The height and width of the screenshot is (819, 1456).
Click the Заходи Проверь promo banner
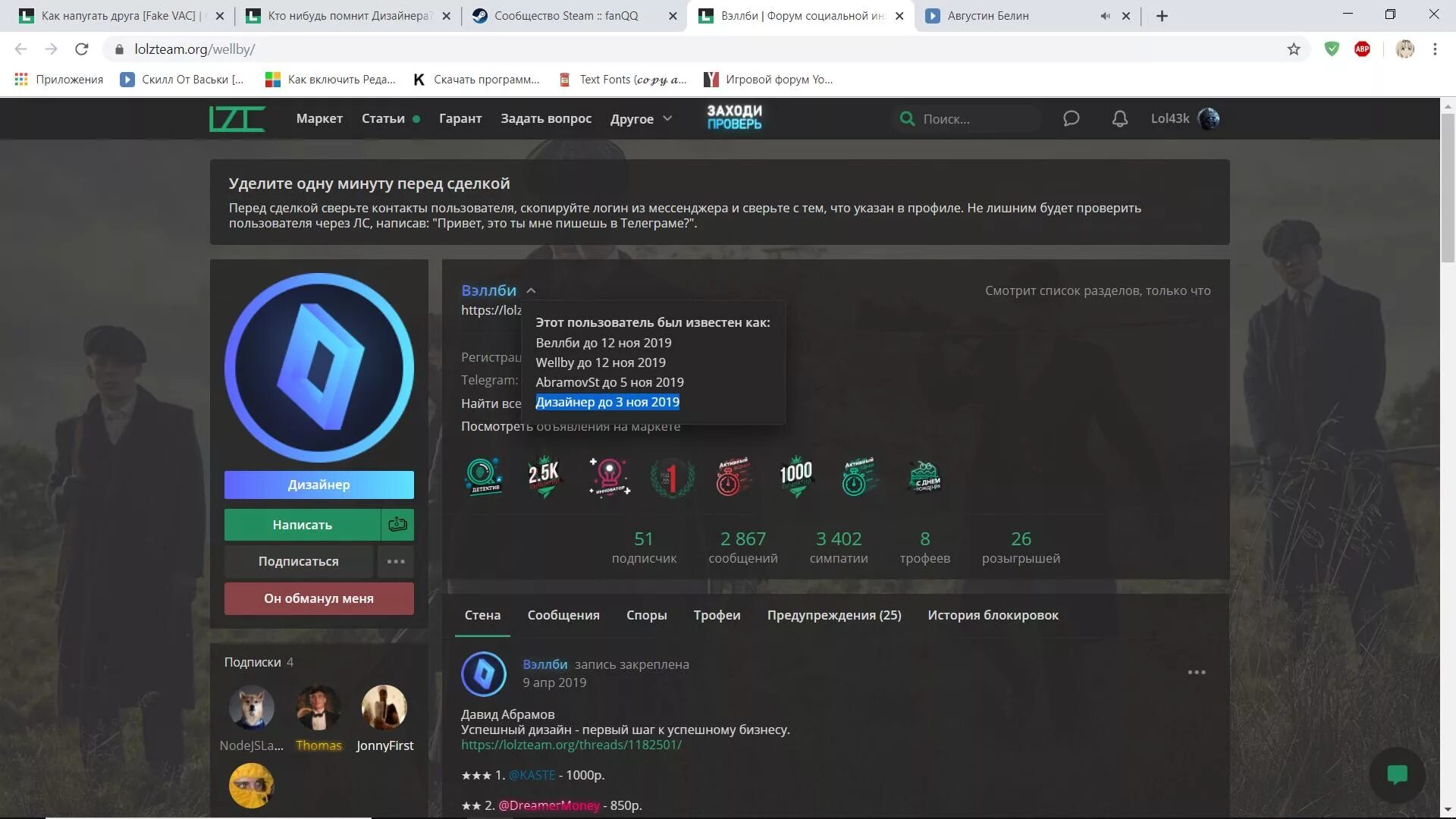[x=734, y=118]
